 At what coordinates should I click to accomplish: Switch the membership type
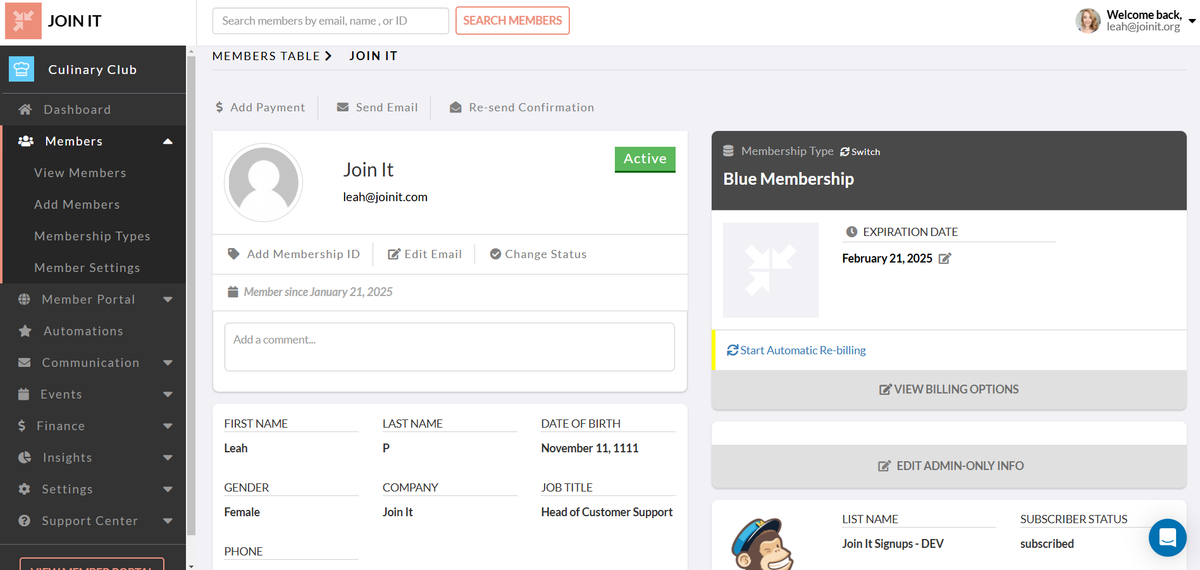click(x=860, y=152)
